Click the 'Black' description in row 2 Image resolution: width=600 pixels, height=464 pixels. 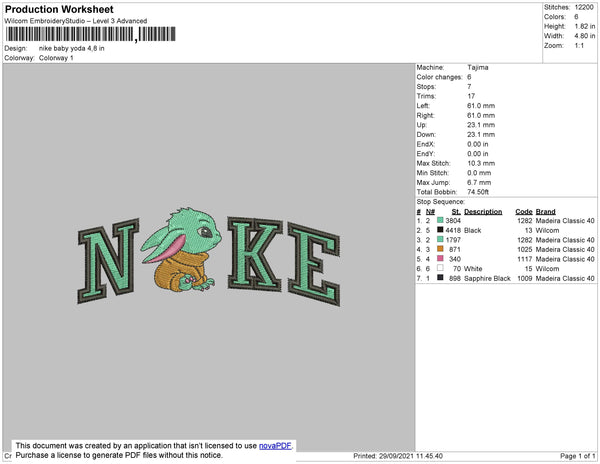(x=473, y=230)
